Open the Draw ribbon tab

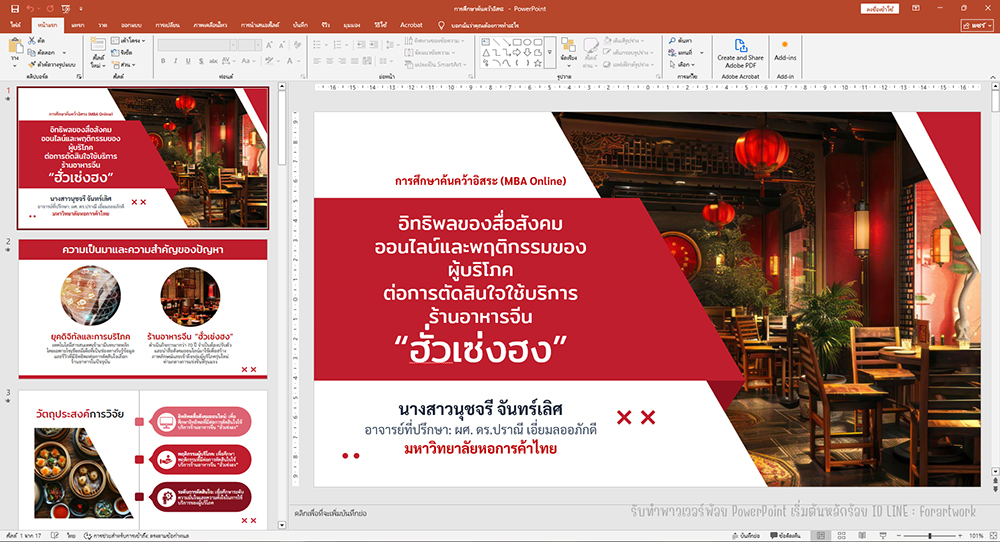(x=103, y=25)
